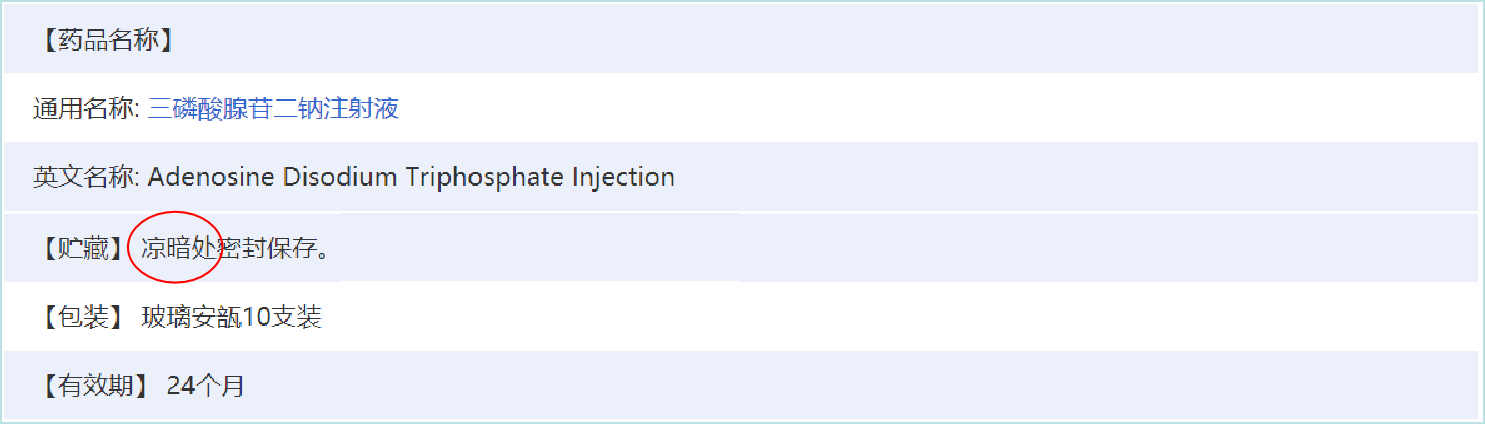Click the word Adenosine
This screenshot has height=424, width=1485.
(211, 178)
